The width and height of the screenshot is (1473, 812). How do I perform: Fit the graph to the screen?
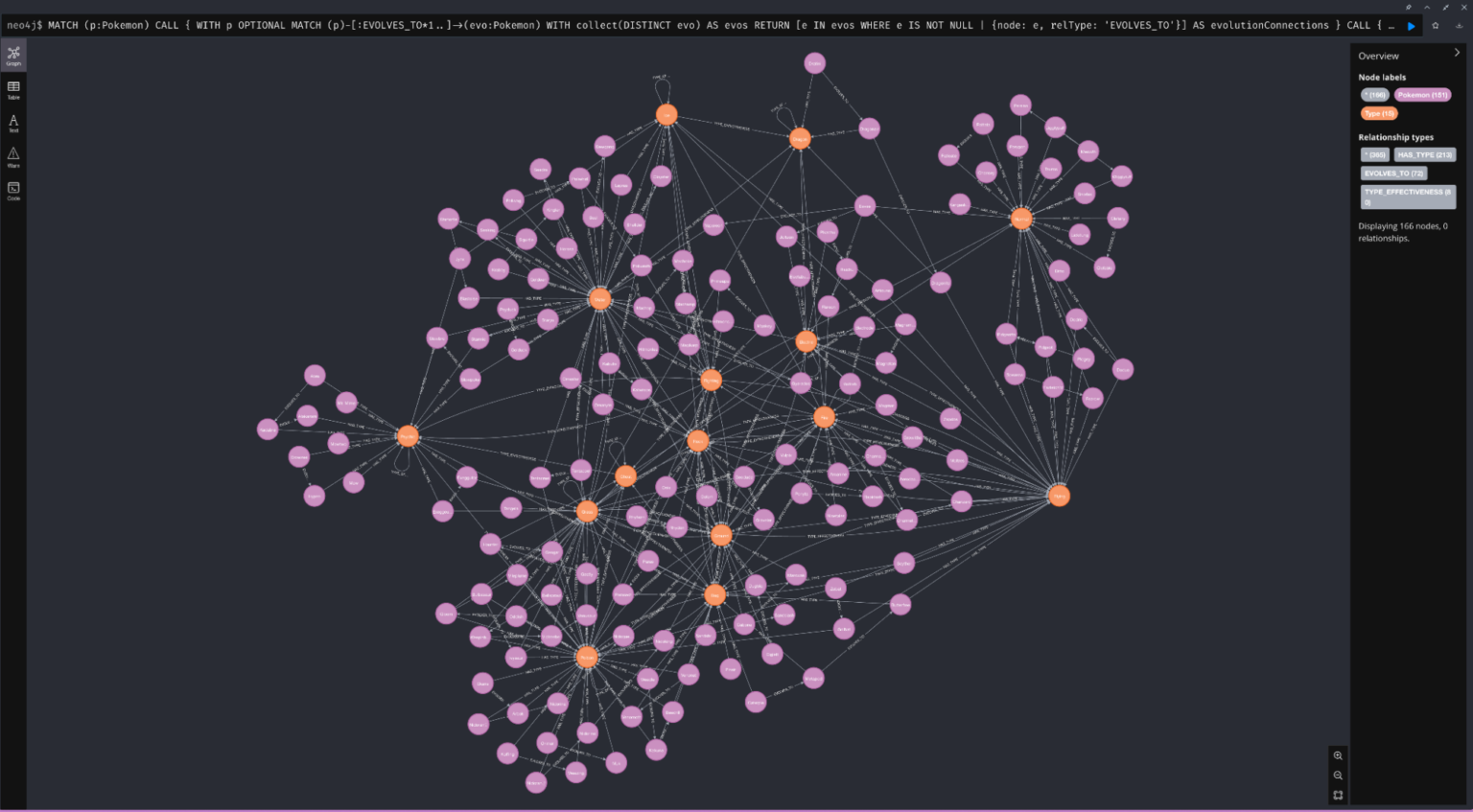coord(1338,795)
